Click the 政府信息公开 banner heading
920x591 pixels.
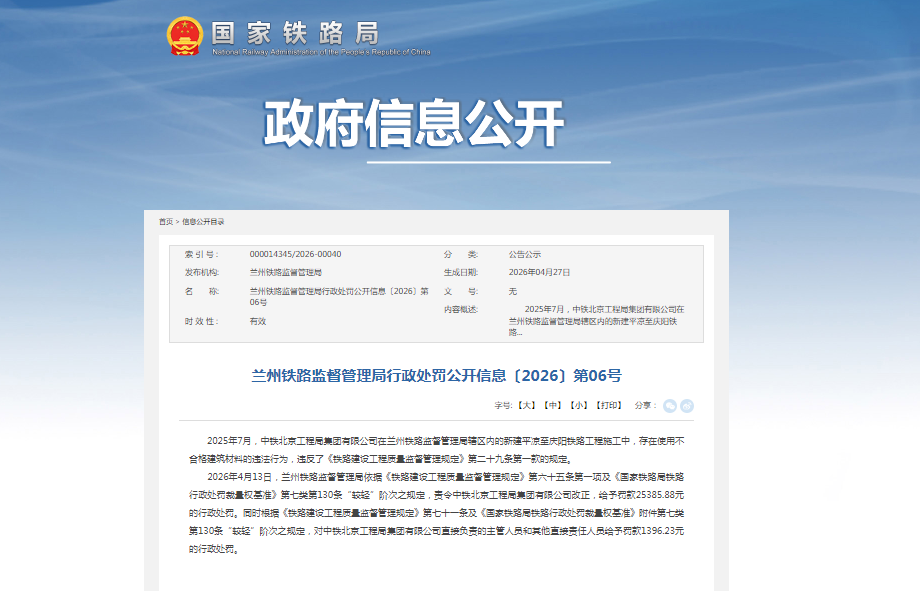[414, 124]
